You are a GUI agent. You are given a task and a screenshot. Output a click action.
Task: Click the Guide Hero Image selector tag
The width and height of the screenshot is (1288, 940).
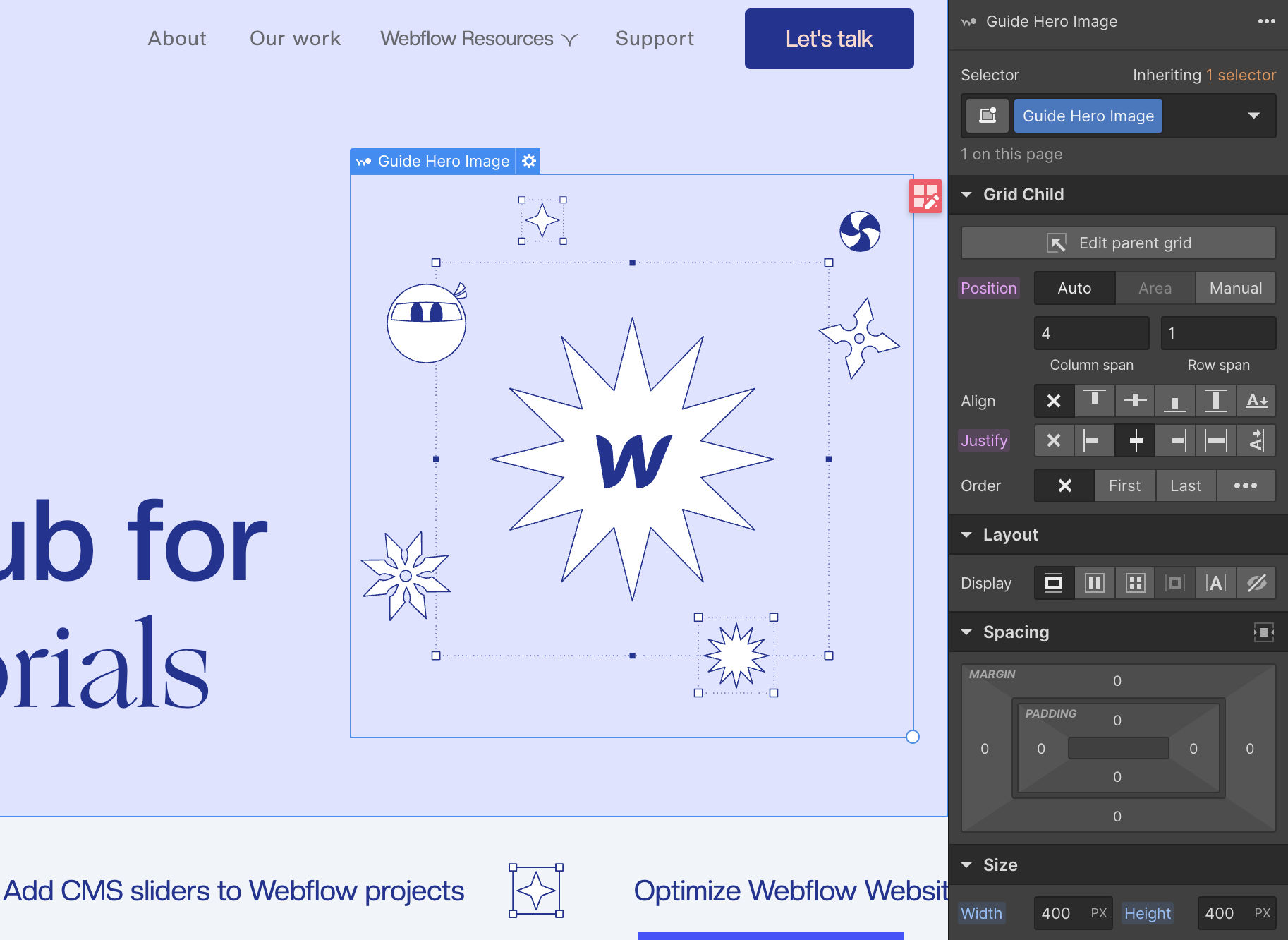pos(1088,116)
